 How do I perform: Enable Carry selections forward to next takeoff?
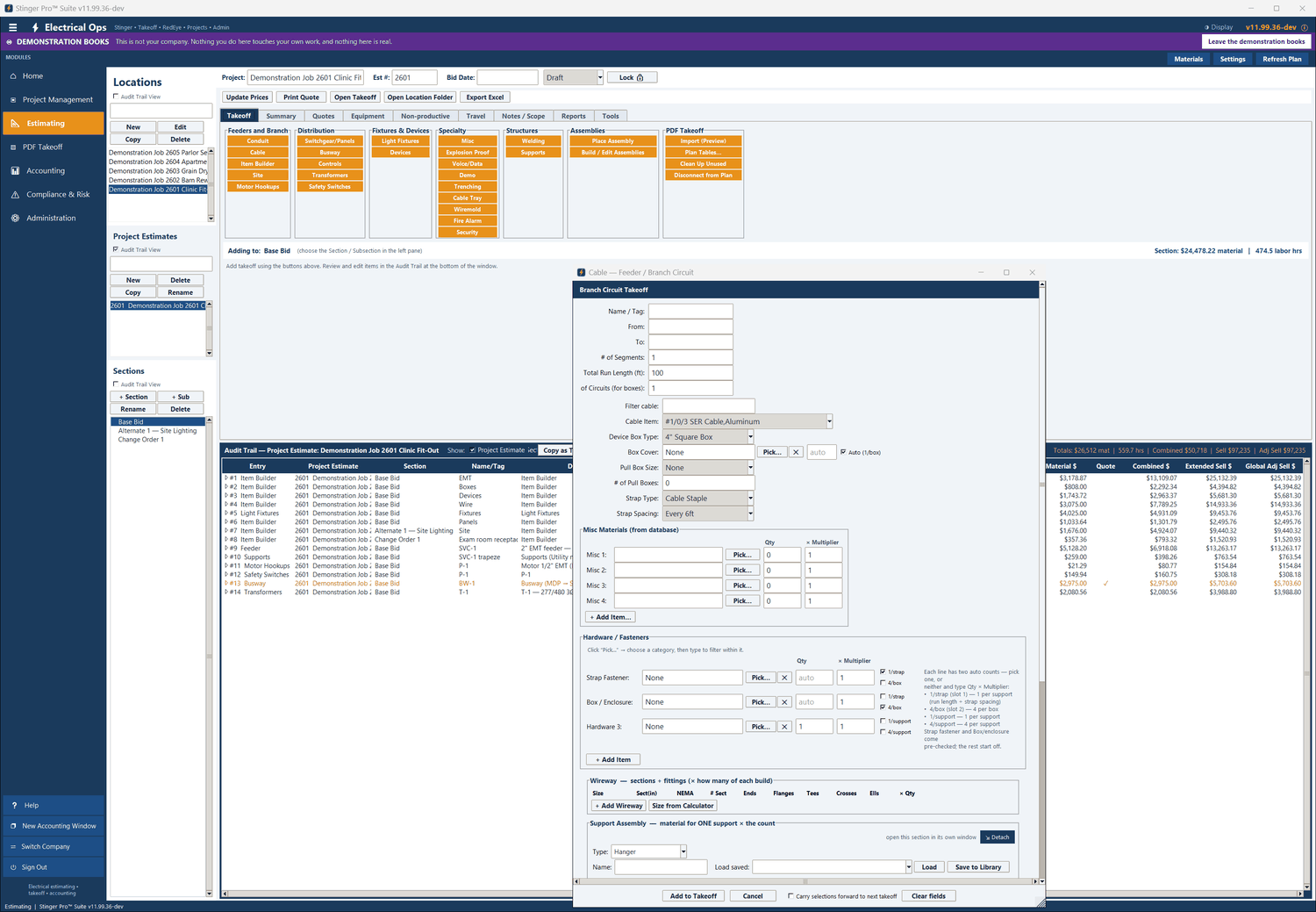[790, 896]
